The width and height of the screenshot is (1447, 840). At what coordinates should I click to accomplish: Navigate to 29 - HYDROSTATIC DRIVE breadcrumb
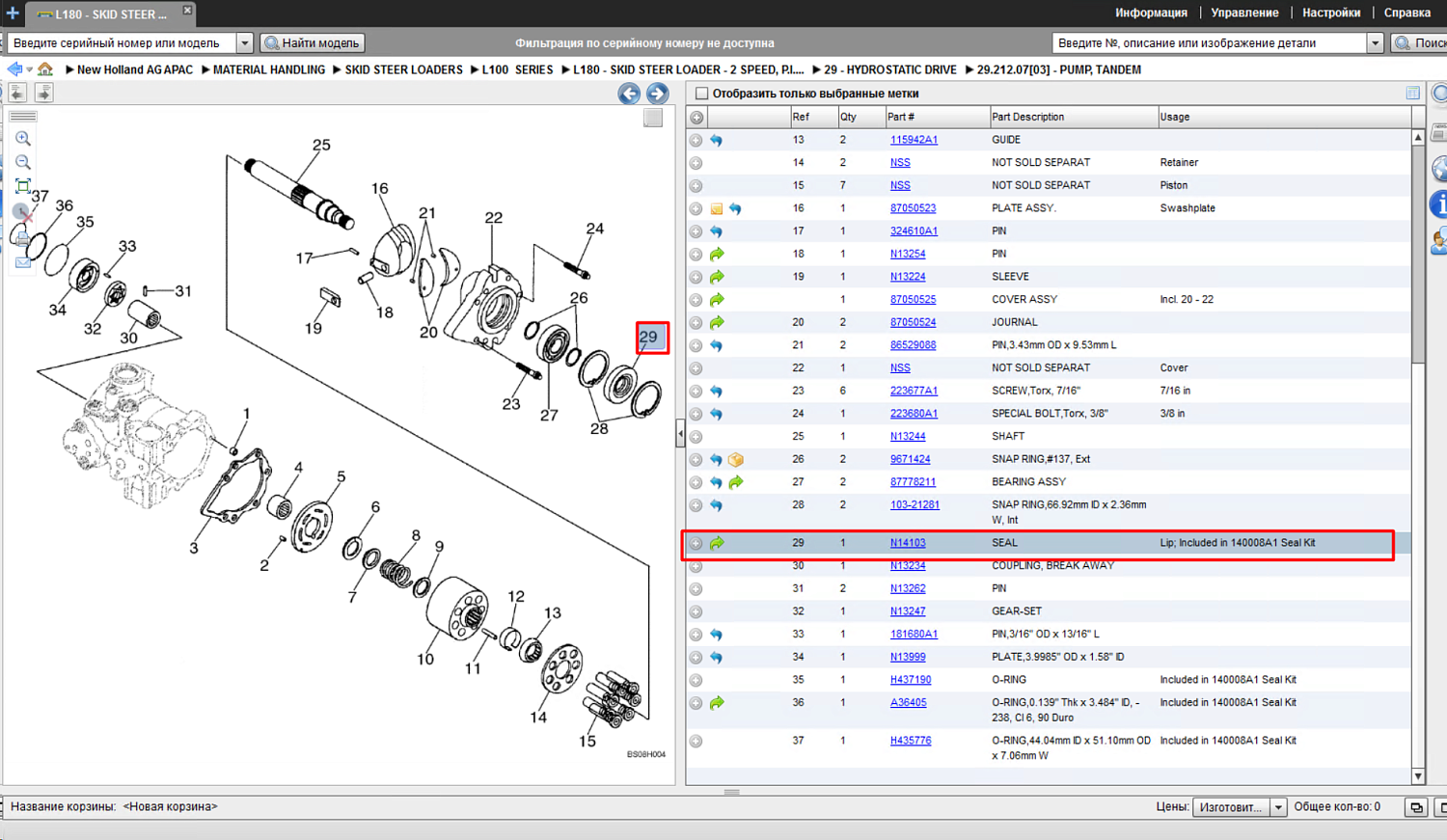click(x=890, y=69)
